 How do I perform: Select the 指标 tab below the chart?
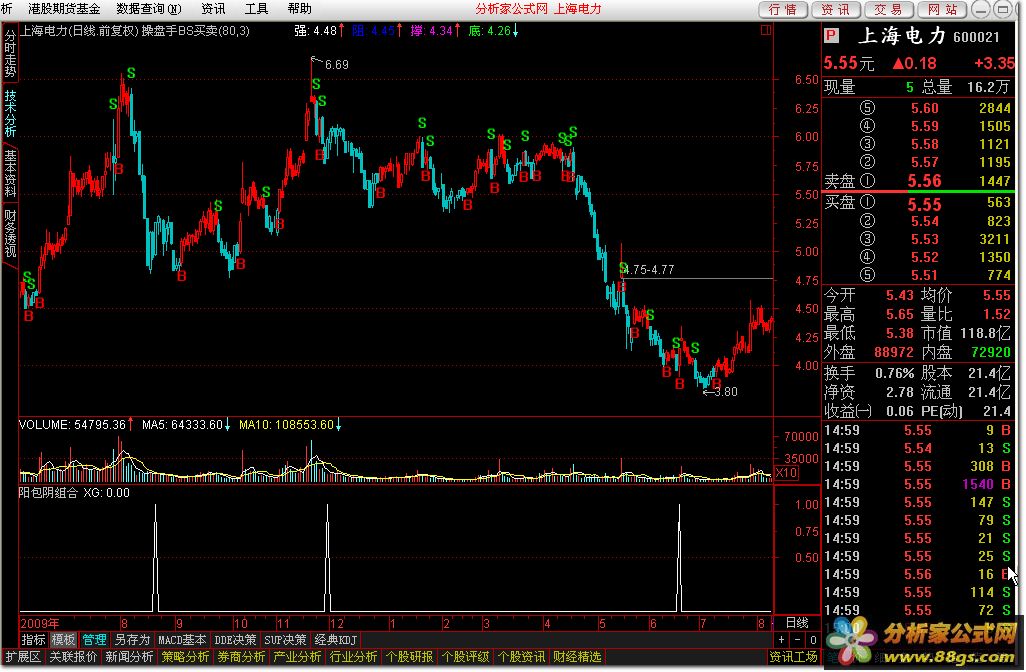point(33,640)
